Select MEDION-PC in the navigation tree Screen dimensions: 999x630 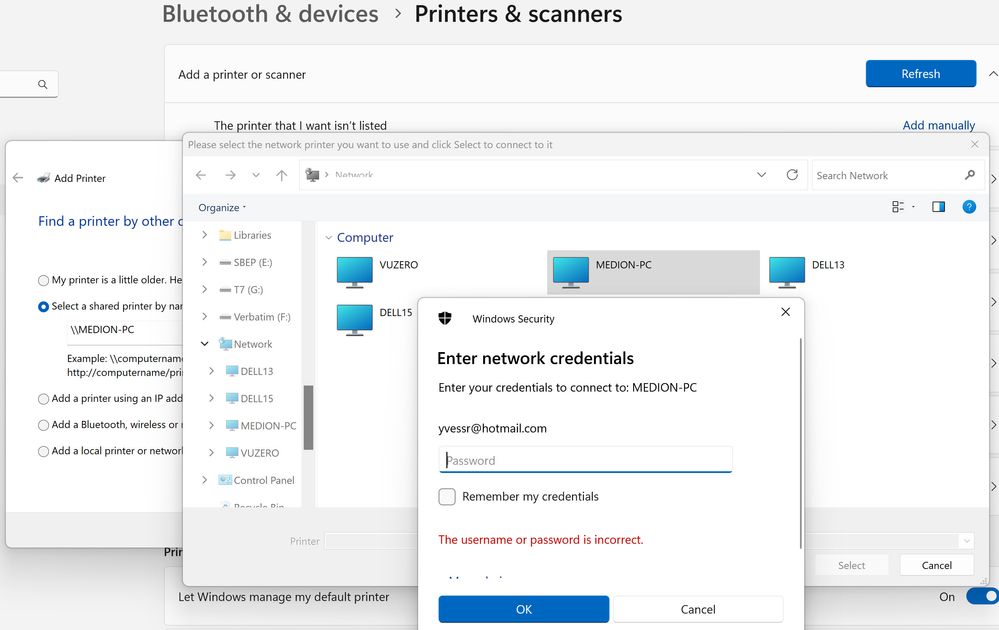point(268,426)
